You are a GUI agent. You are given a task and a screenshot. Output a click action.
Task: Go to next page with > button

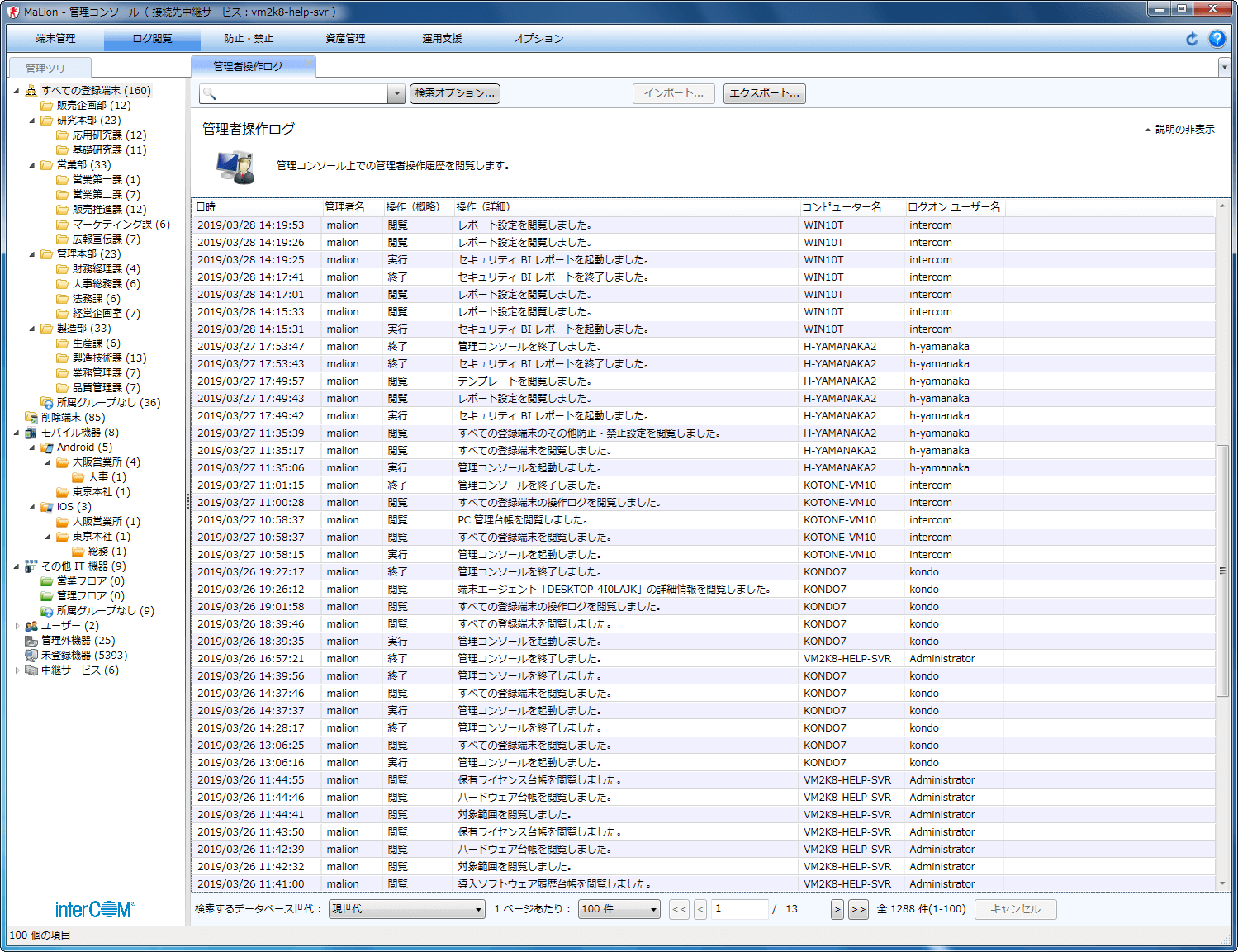coord(837,909)
